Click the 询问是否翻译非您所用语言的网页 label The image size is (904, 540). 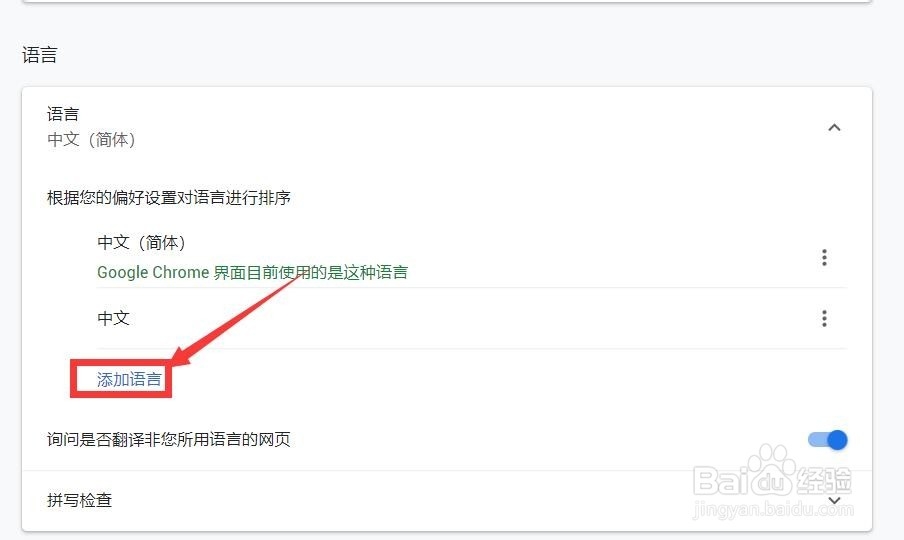tap(168, 440)
